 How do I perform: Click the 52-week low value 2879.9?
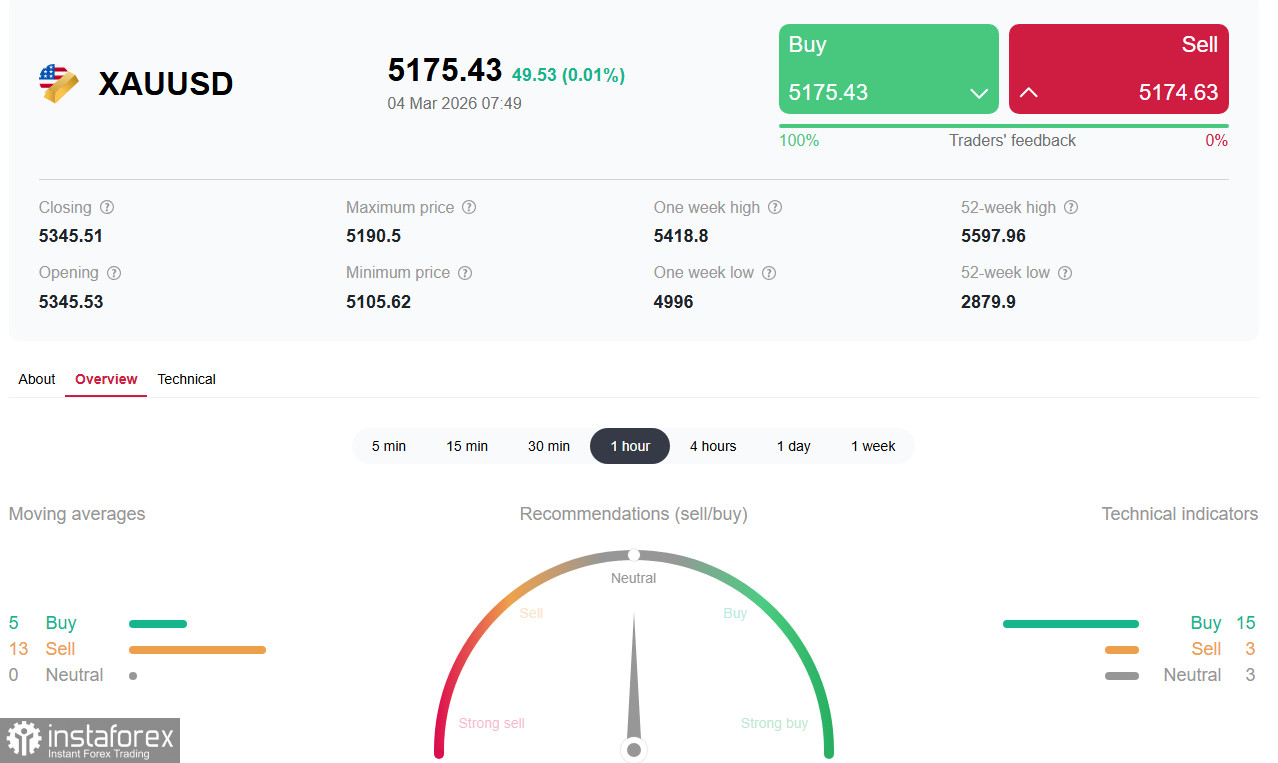(989, 301)
